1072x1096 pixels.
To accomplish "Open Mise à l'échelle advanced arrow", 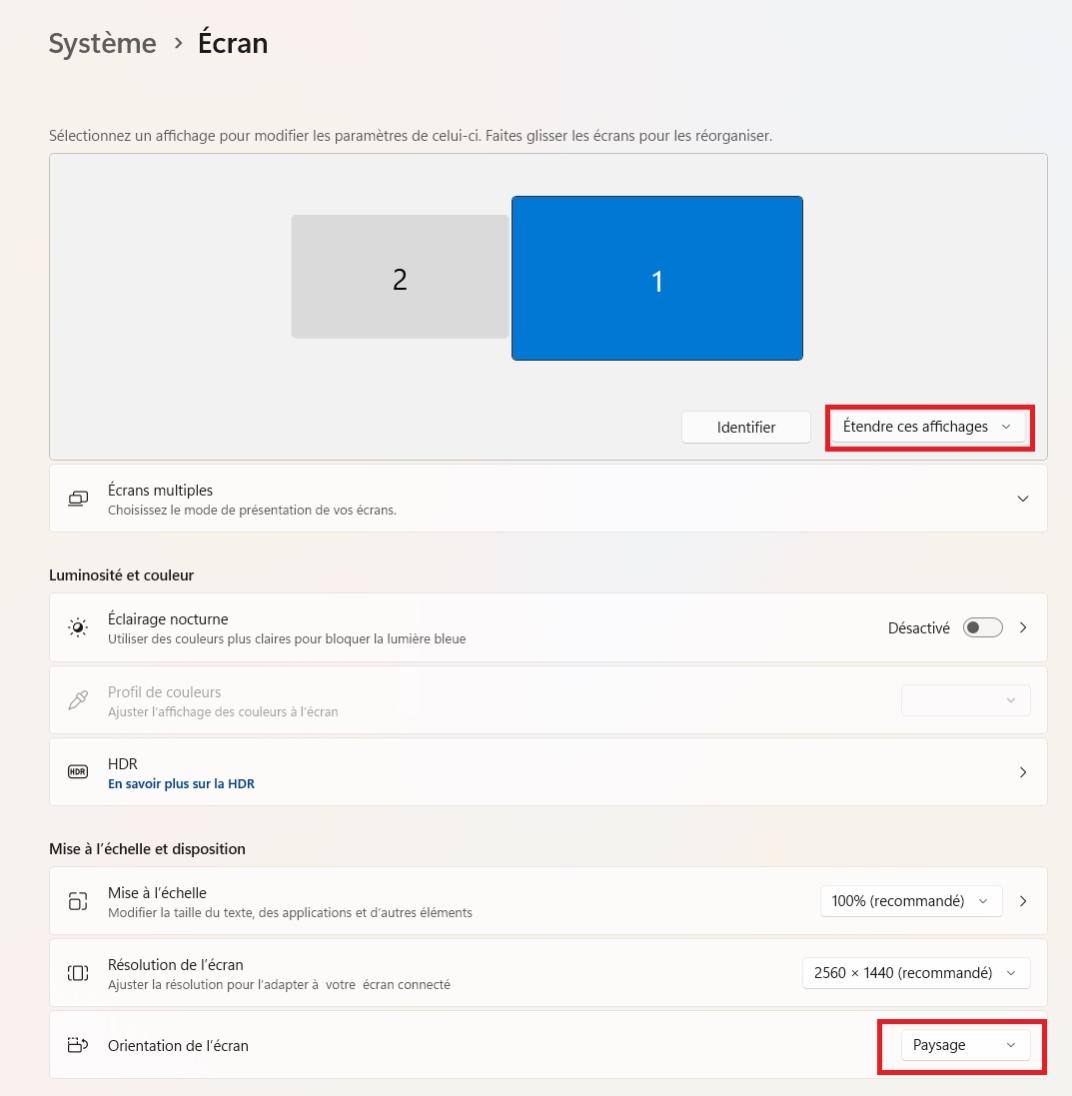I will [1022, 901].
